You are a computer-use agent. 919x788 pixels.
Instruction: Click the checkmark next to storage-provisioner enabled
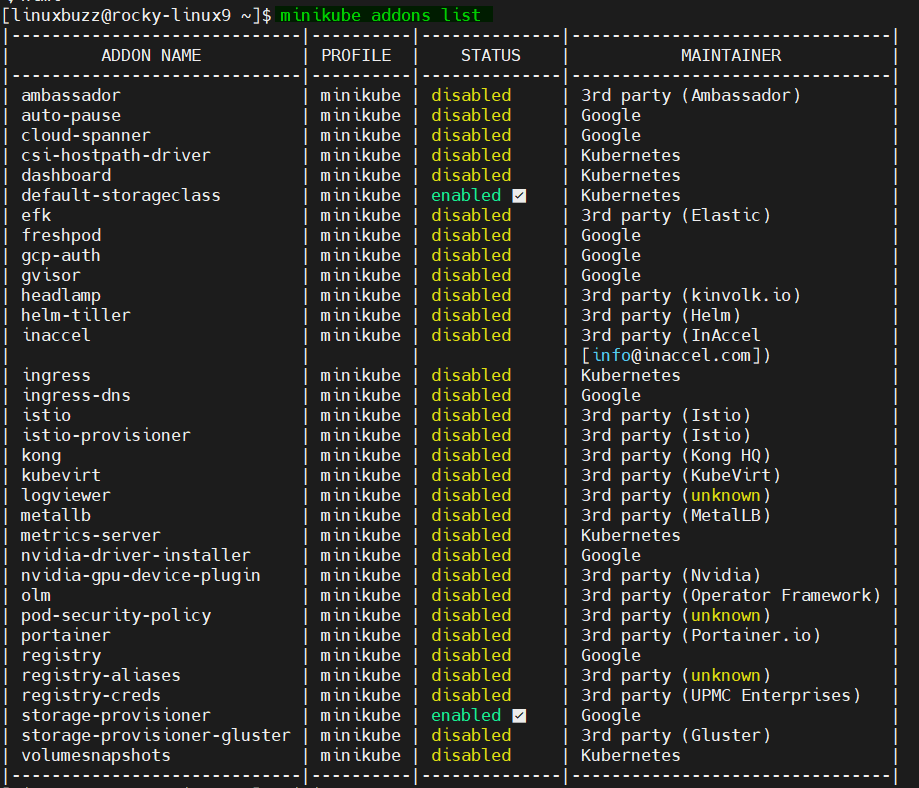tap(519, 716)
